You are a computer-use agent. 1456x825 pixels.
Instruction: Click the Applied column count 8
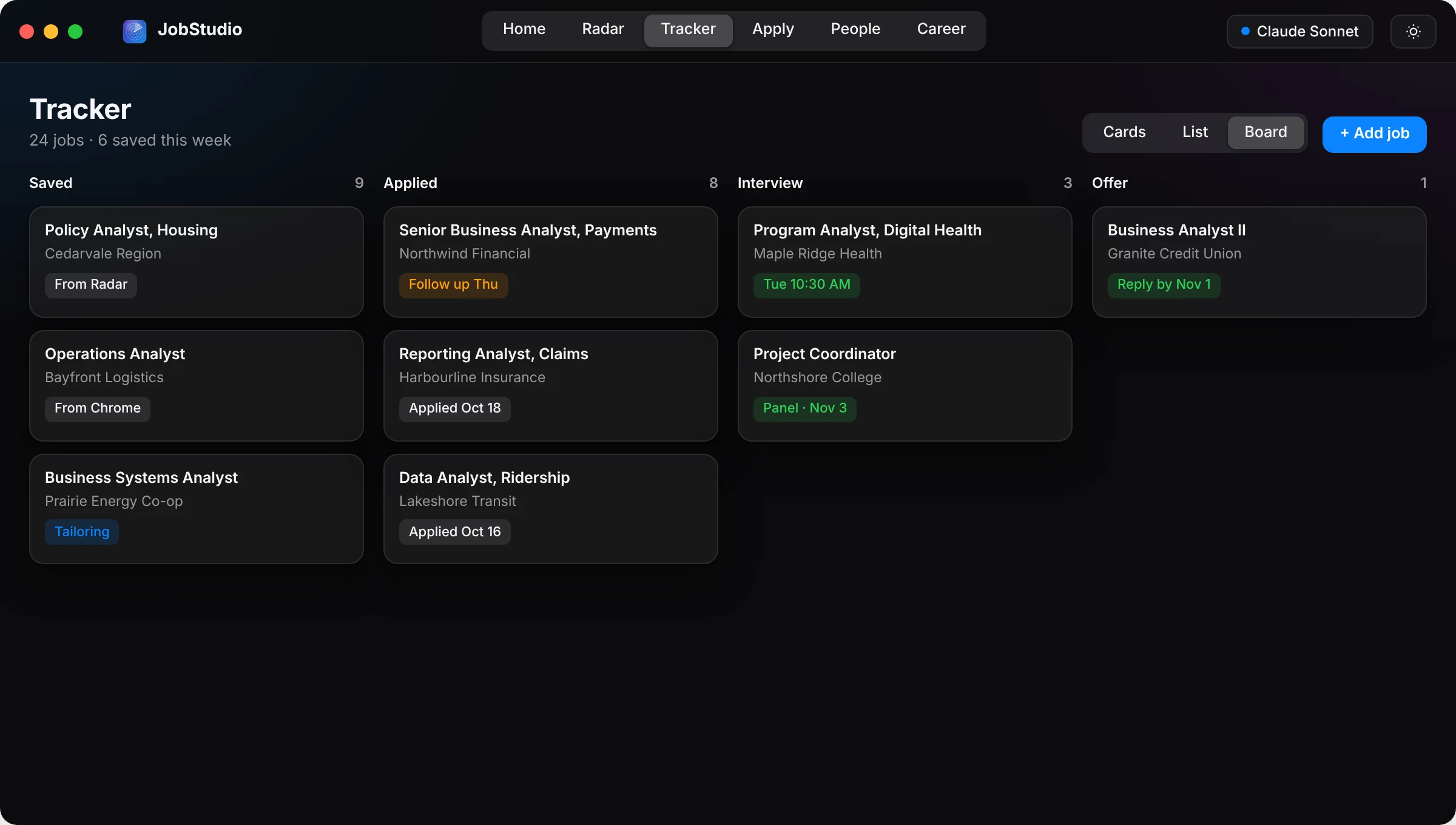point(713,183)
